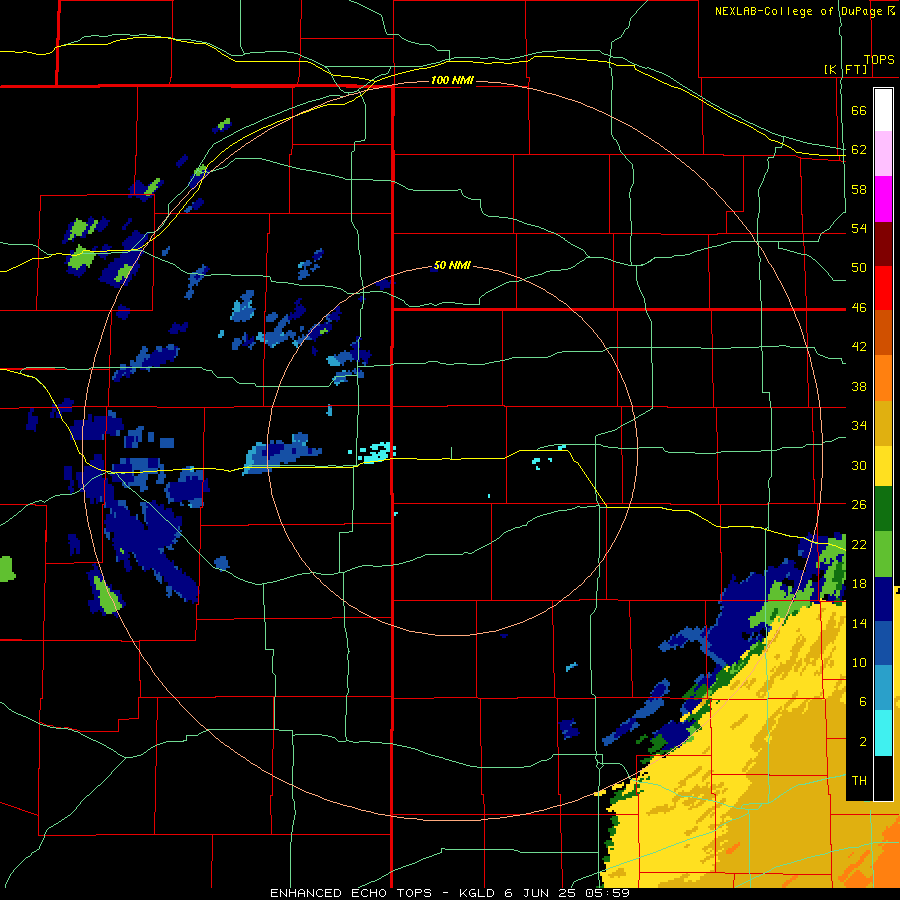Click the 46 value on the legend
Screen dimensions: 900x900
(859, 308)
